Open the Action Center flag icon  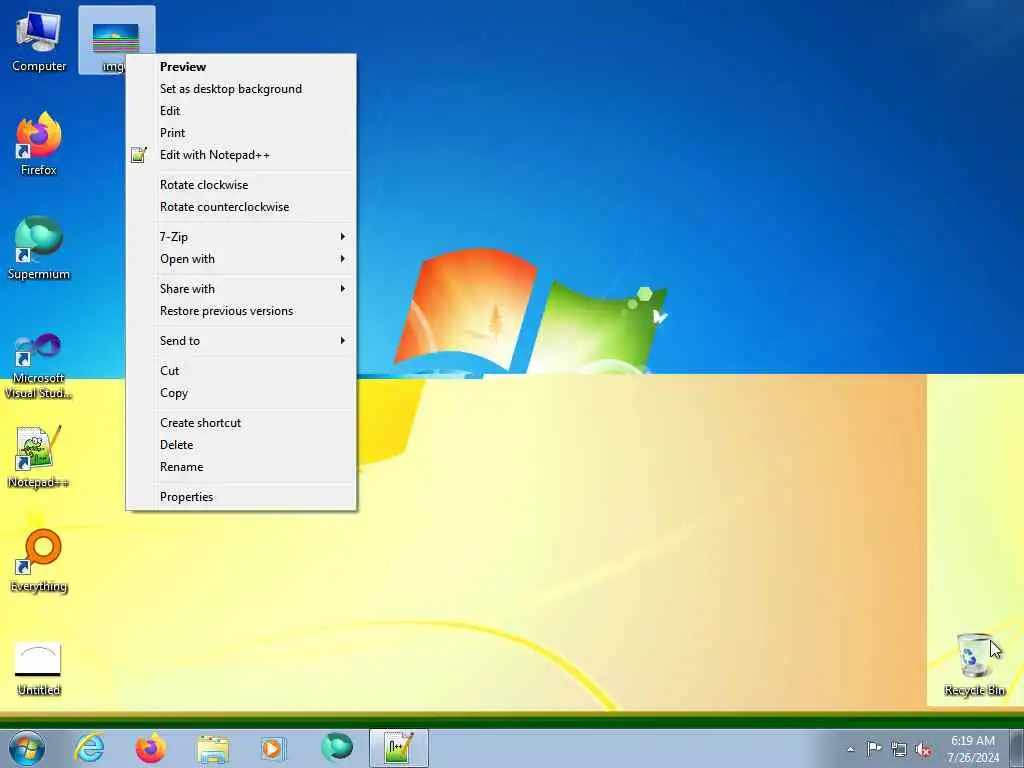click(x=874, y=749)
